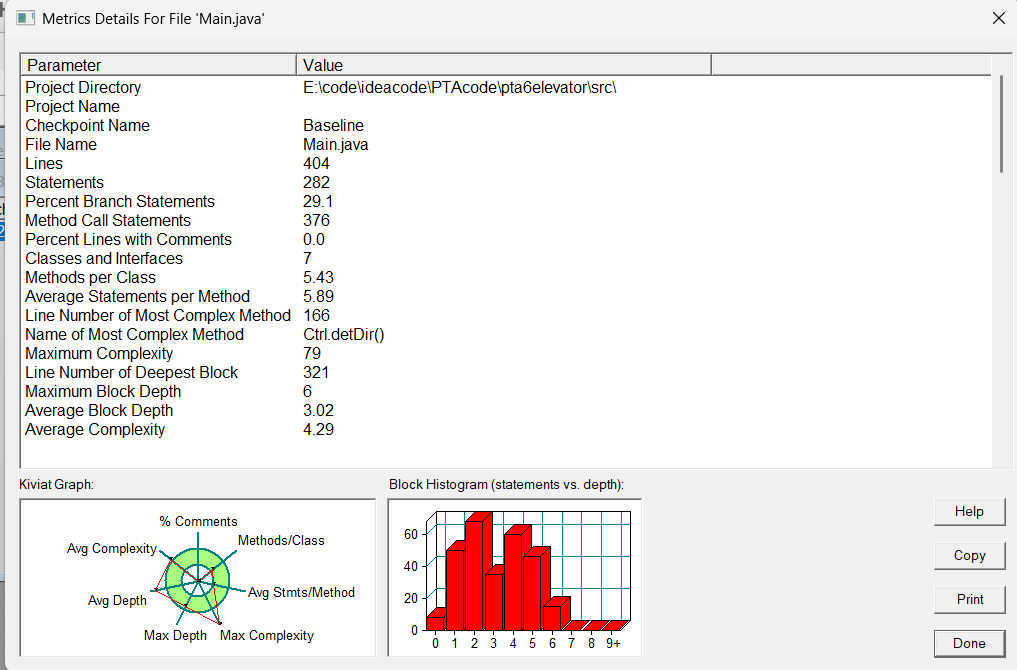Click the value 4.29

pos(318,429)
